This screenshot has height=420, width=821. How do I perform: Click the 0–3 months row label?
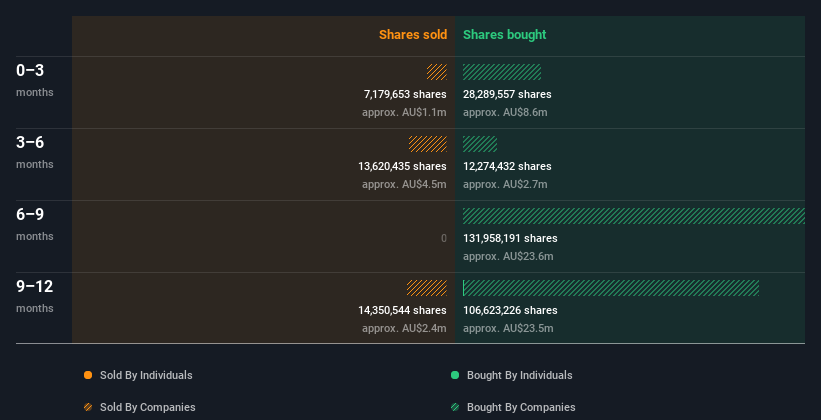click(x=35, y=80)
